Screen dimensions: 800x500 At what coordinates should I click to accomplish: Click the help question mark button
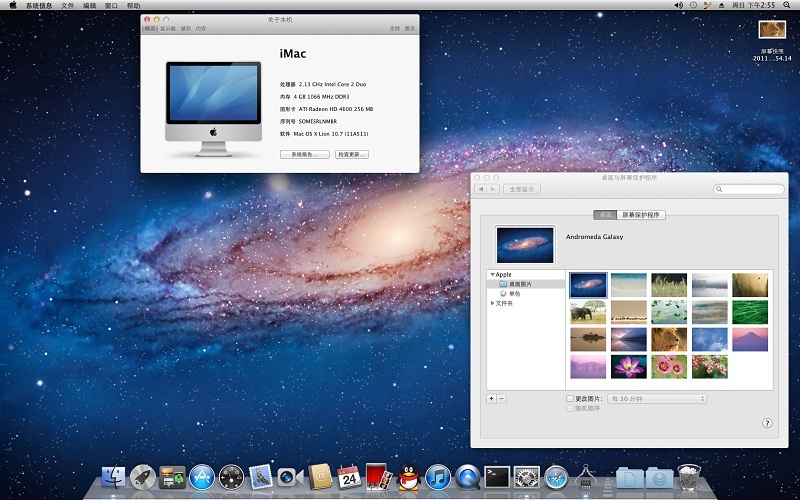[x=767, y=423]
